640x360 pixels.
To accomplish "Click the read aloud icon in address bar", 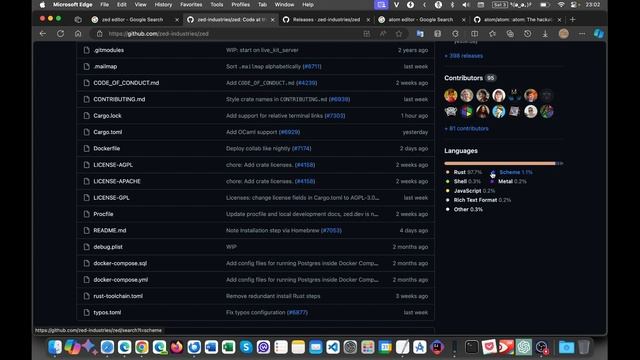I will (x=383, y=34).
